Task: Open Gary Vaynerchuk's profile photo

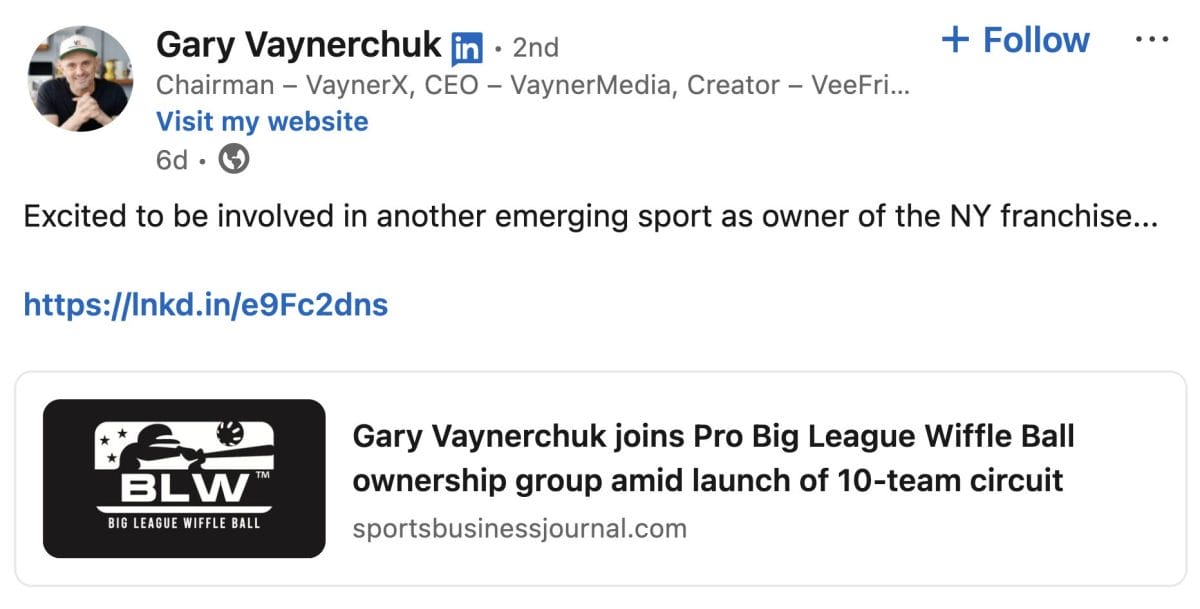Action: tap(80, 79)
